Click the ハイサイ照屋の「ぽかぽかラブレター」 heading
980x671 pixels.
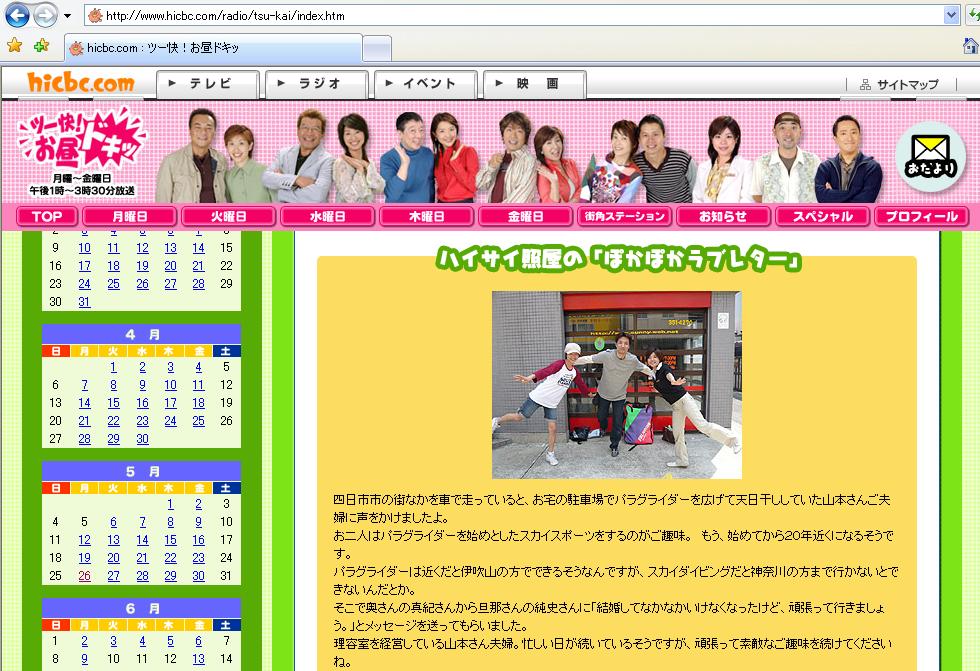pyautogui.click(x=619, y=259)
